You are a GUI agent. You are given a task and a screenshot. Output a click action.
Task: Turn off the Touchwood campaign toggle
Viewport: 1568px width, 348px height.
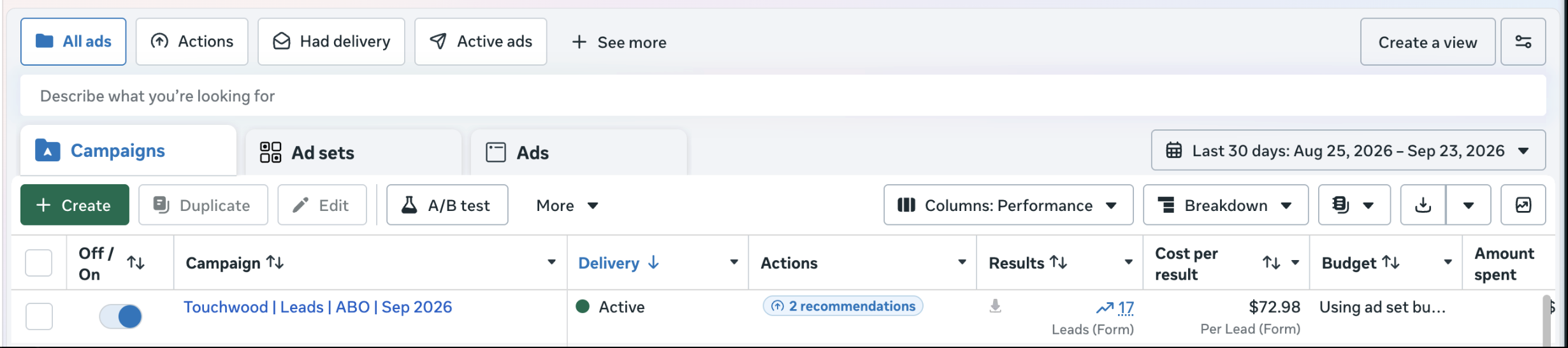[120, 316]
